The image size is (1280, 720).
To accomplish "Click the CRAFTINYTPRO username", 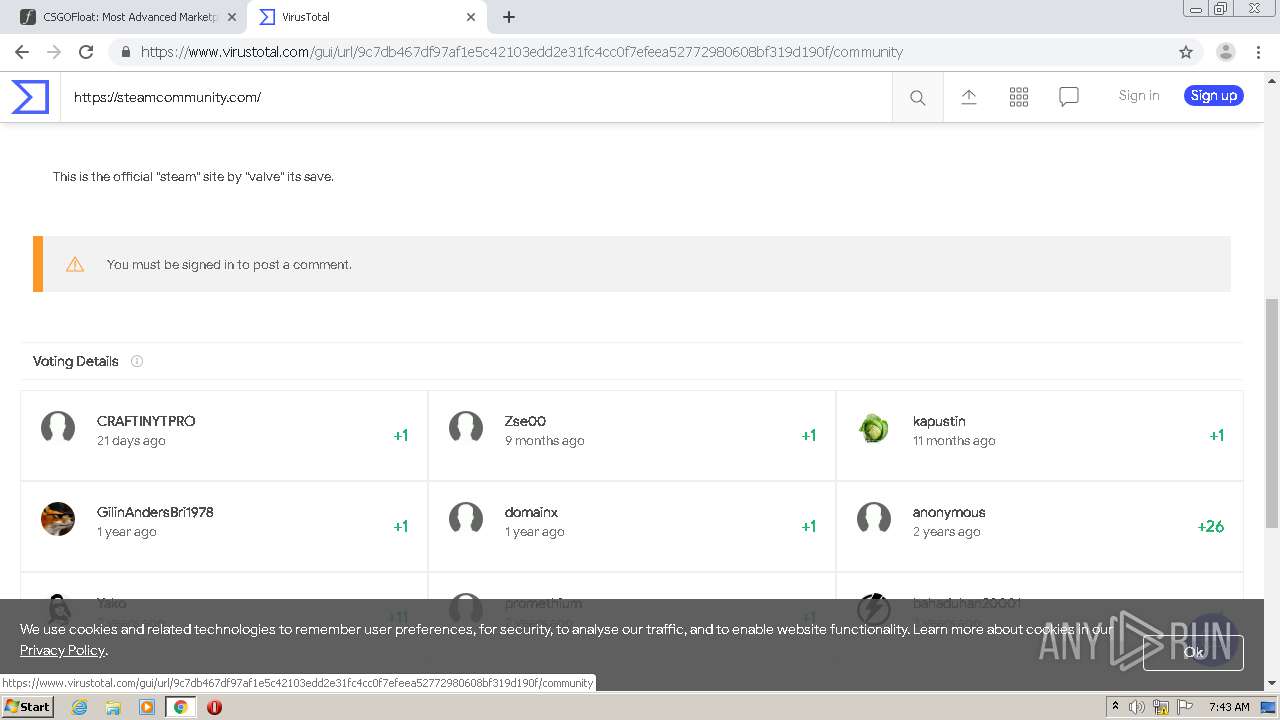I will pyautogui.click(x=146, y=421).
